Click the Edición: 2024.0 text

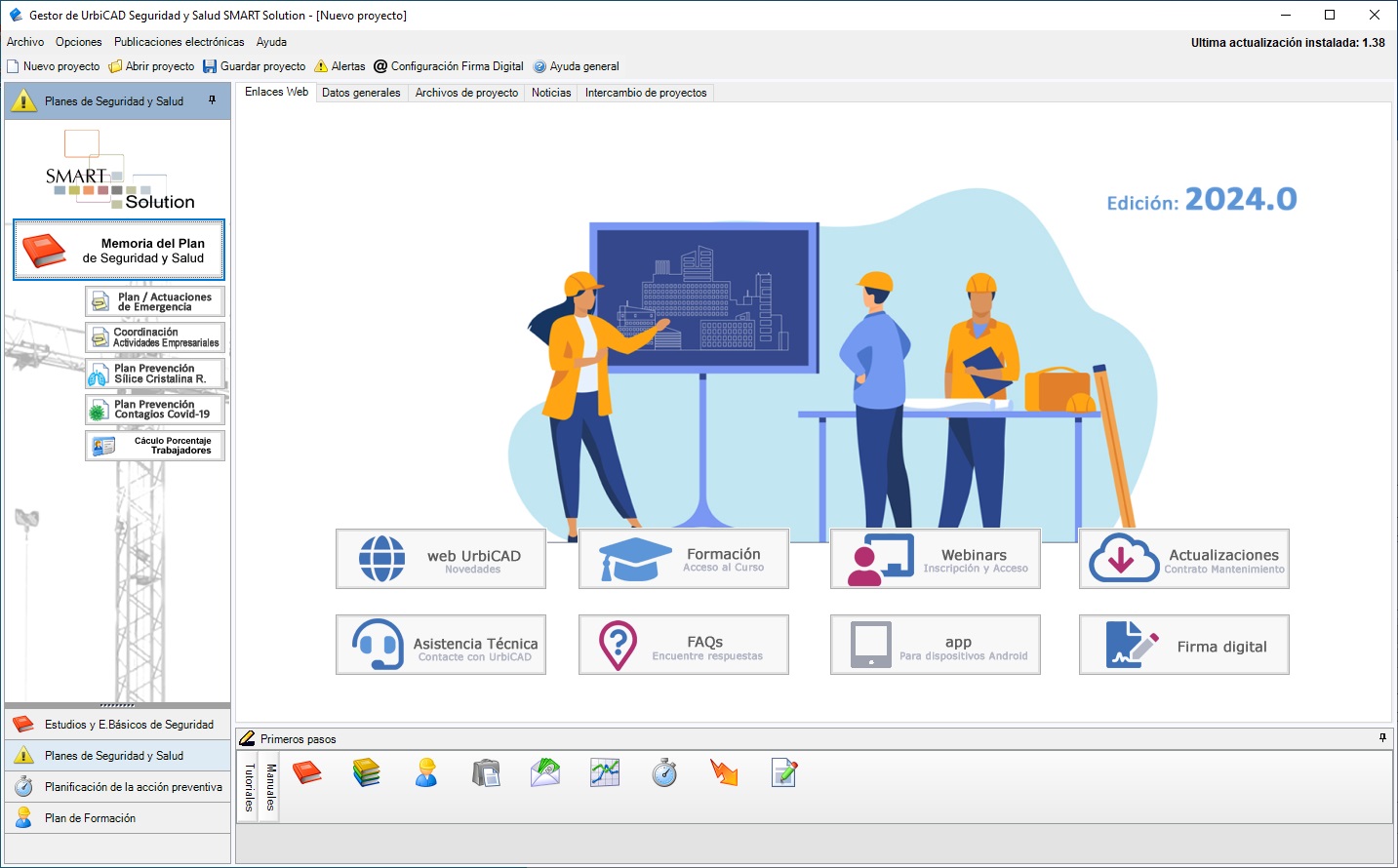pyautogui.click(x=1202, y=200)
